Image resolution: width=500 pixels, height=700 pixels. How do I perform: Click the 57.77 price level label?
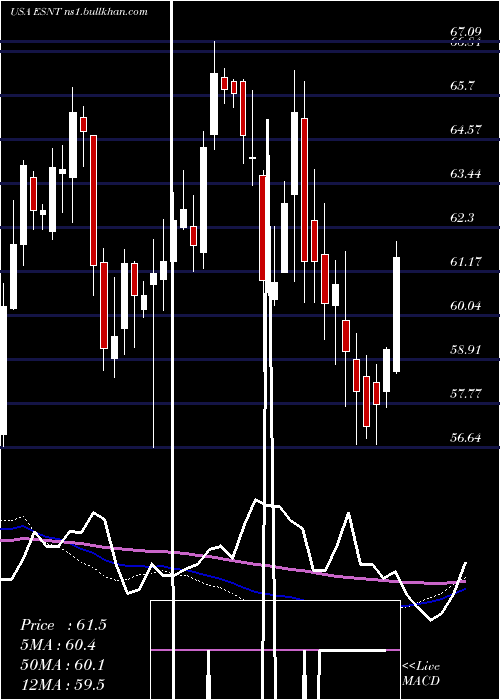pos(466,394)
